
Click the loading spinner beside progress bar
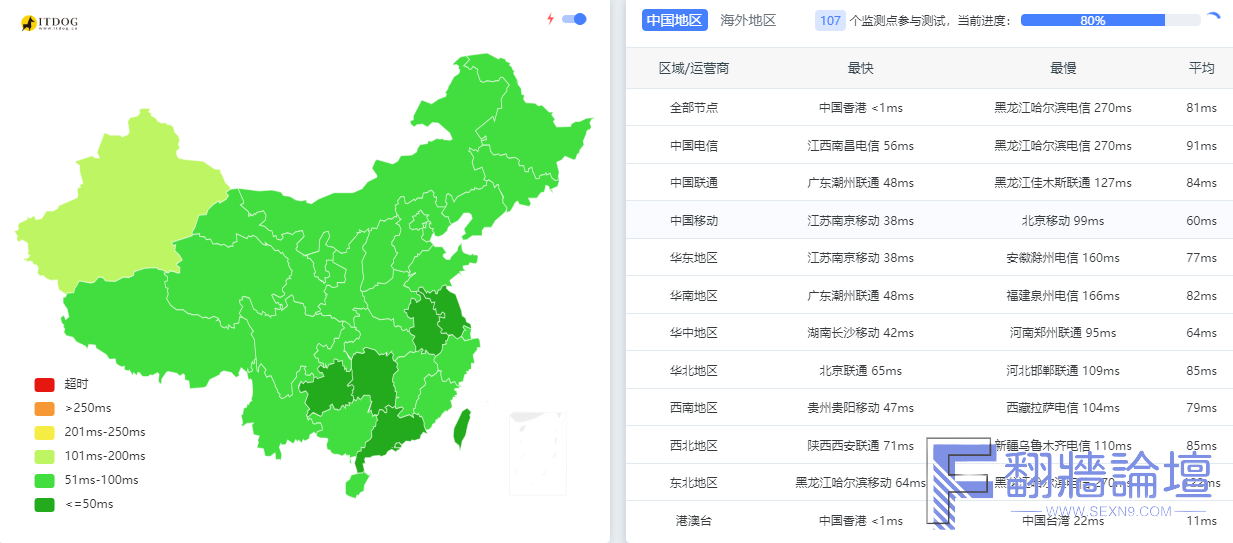pyautogui.click(x=1213, y=20)
